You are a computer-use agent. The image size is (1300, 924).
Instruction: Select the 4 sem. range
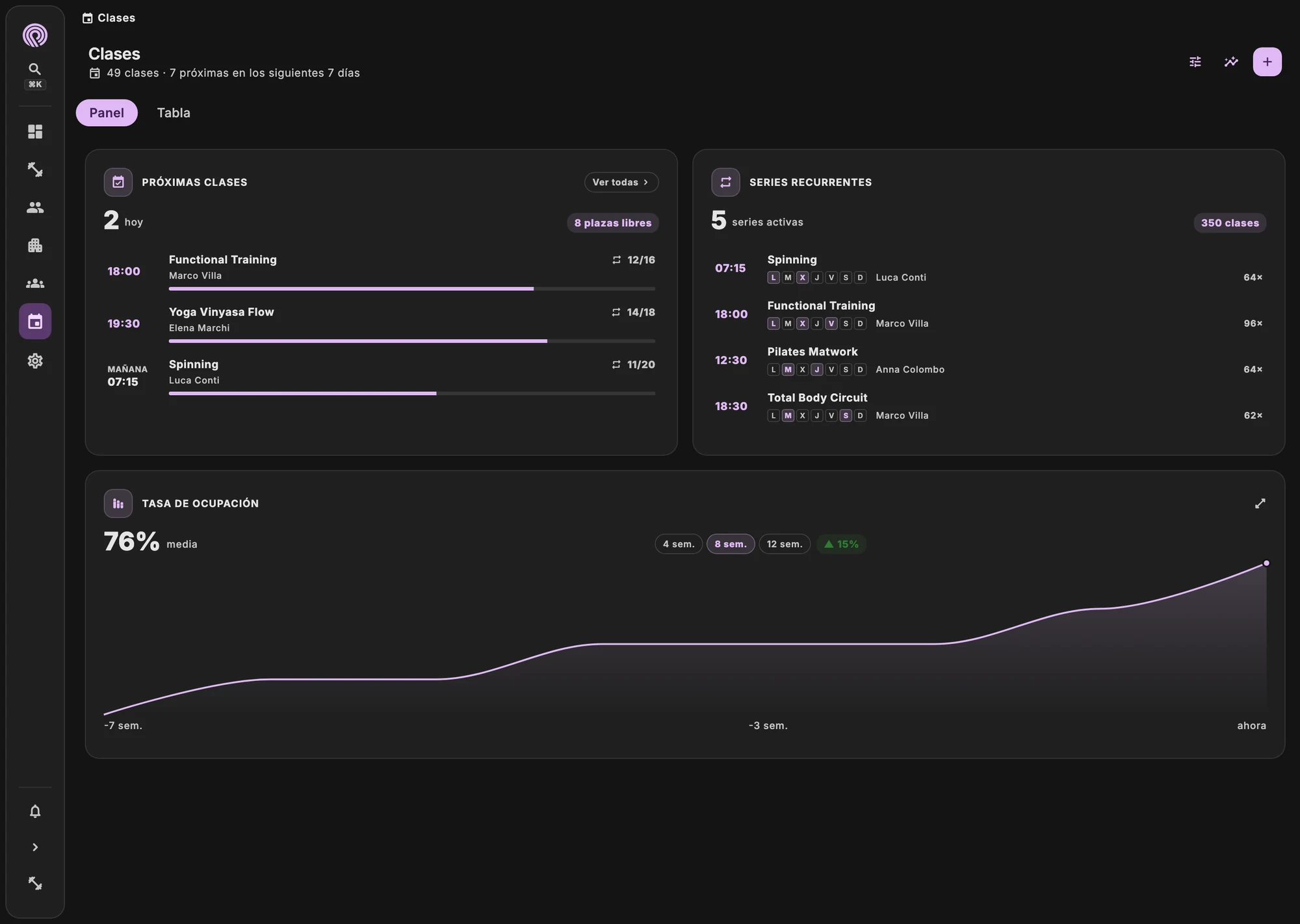coord(679,544)
